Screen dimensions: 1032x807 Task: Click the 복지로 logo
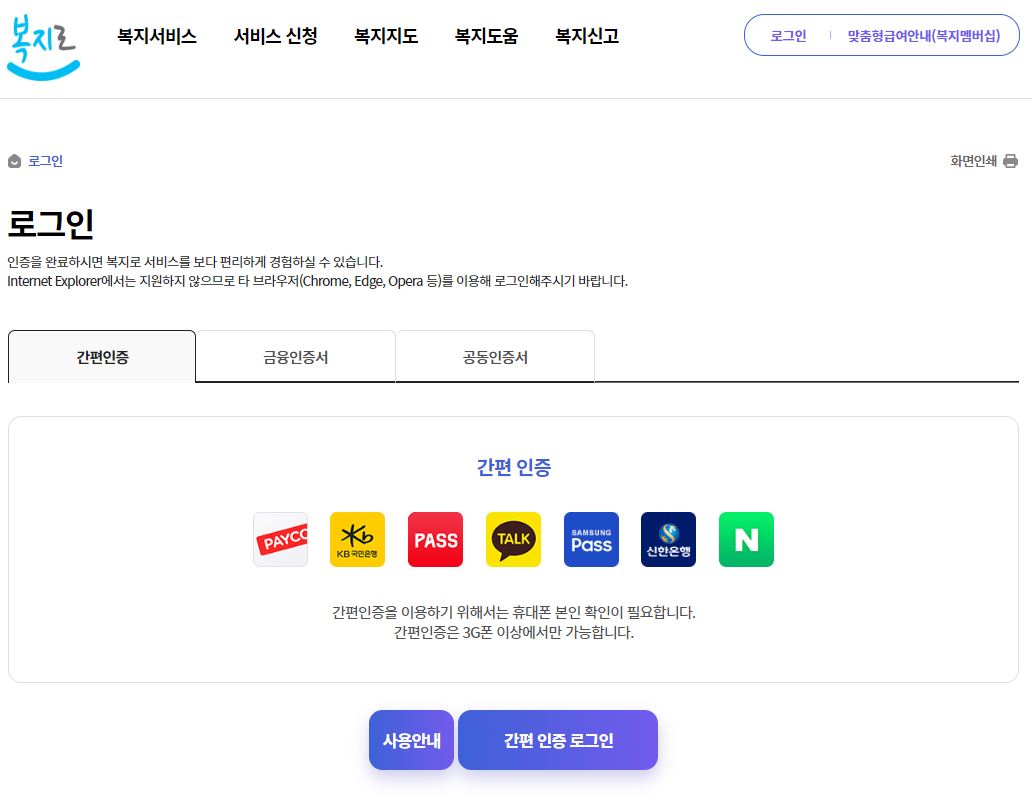(43, 47)
